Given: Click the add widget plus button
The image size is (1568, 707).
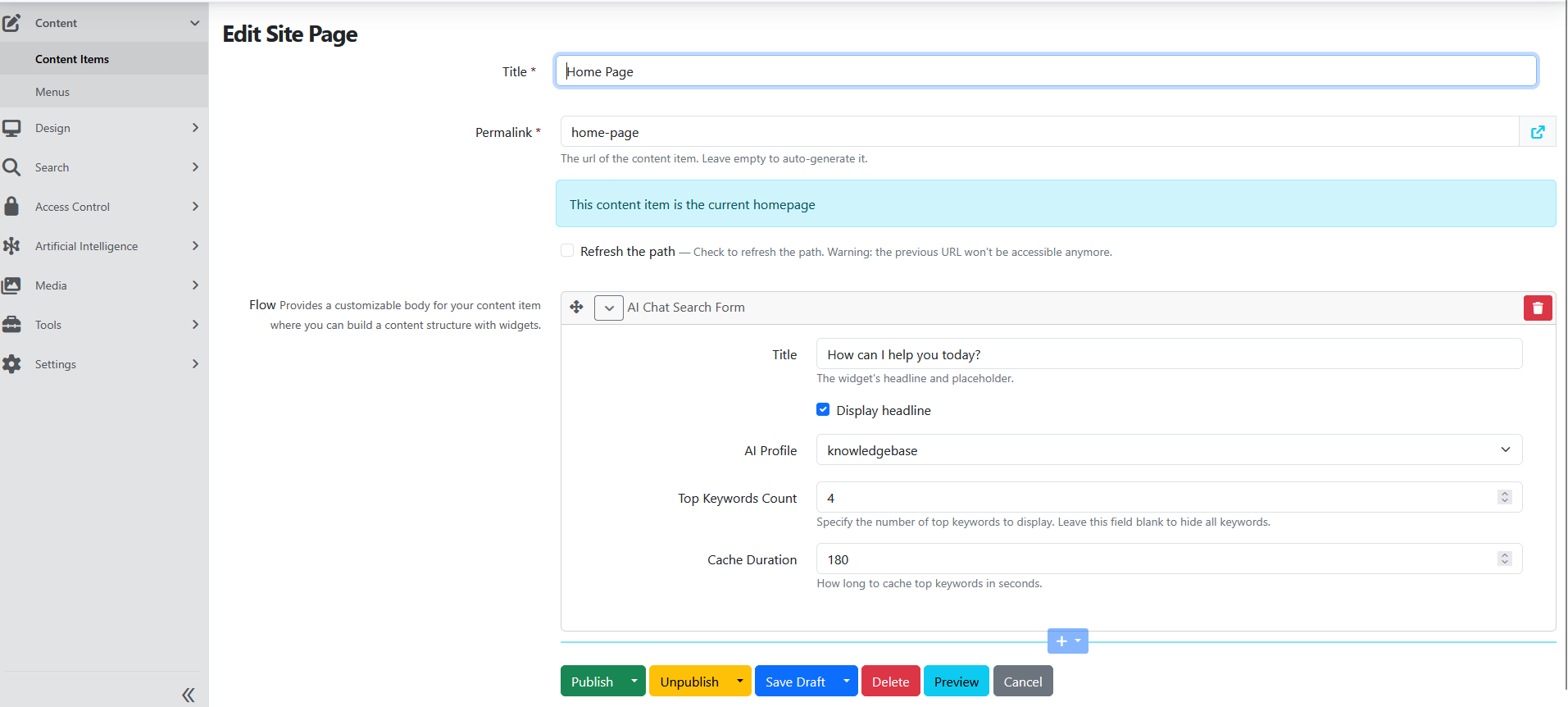Looking at the screenshot, I should (x=1067, y=641).
